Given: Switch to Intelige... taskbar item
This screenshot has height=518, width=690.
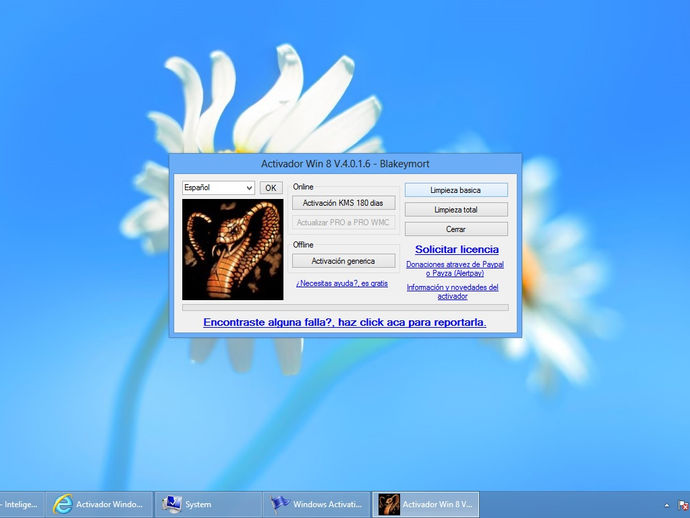Looking at the screenshot, I should click(x=21, y=504).
